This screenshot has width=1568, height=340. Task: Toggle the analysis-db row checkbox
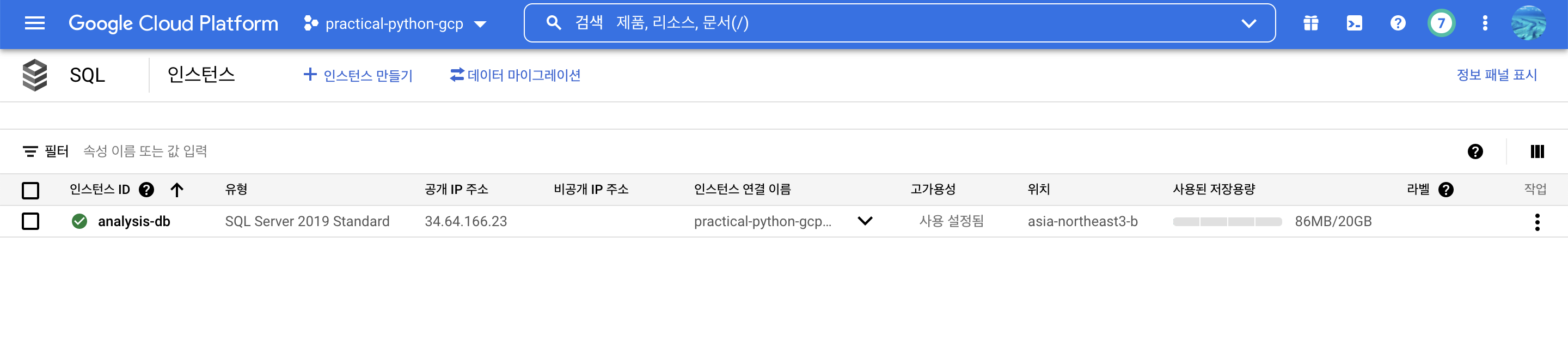click(x=30, y=221)
